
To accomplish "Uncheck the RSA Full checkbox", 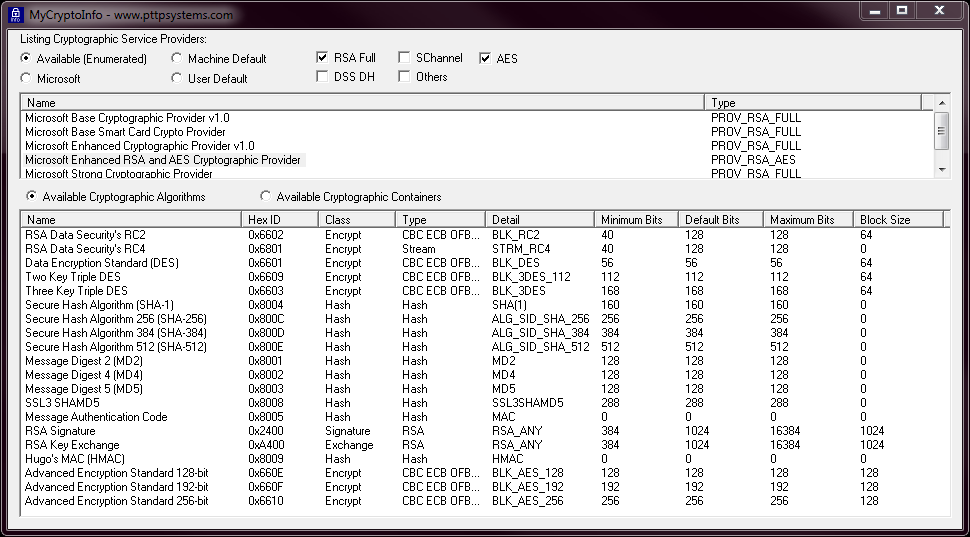I will click(323, 58).
